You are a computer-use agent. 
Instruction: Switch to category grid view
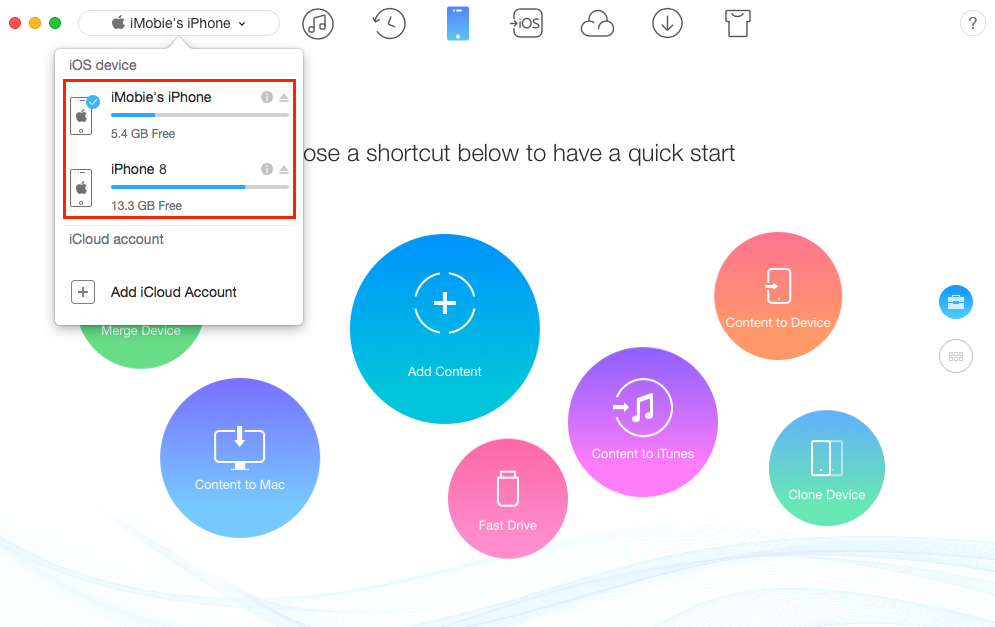tap(956, 356)
